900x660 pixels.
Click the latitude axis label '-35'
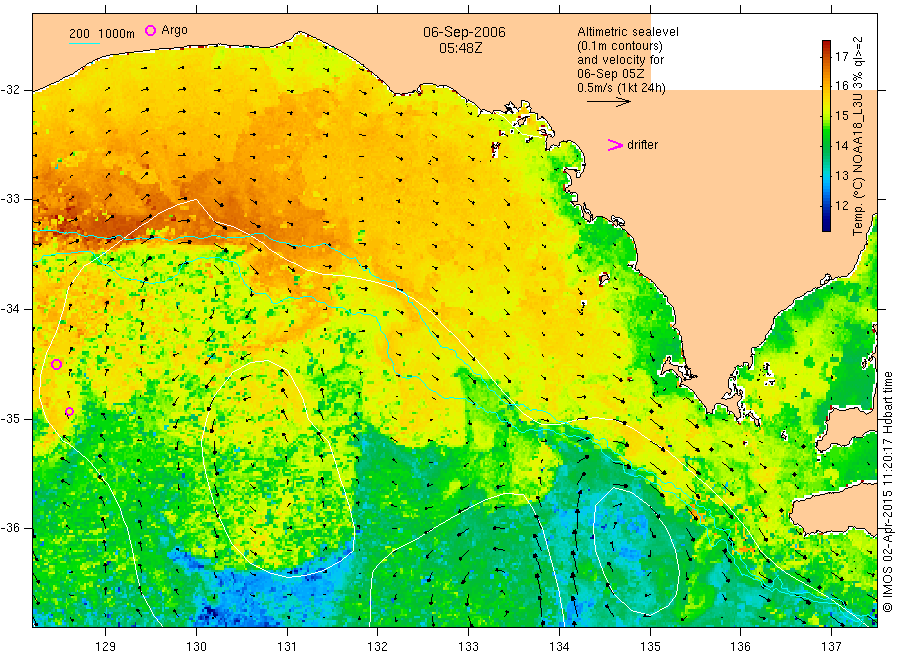[x=11, y=418]
